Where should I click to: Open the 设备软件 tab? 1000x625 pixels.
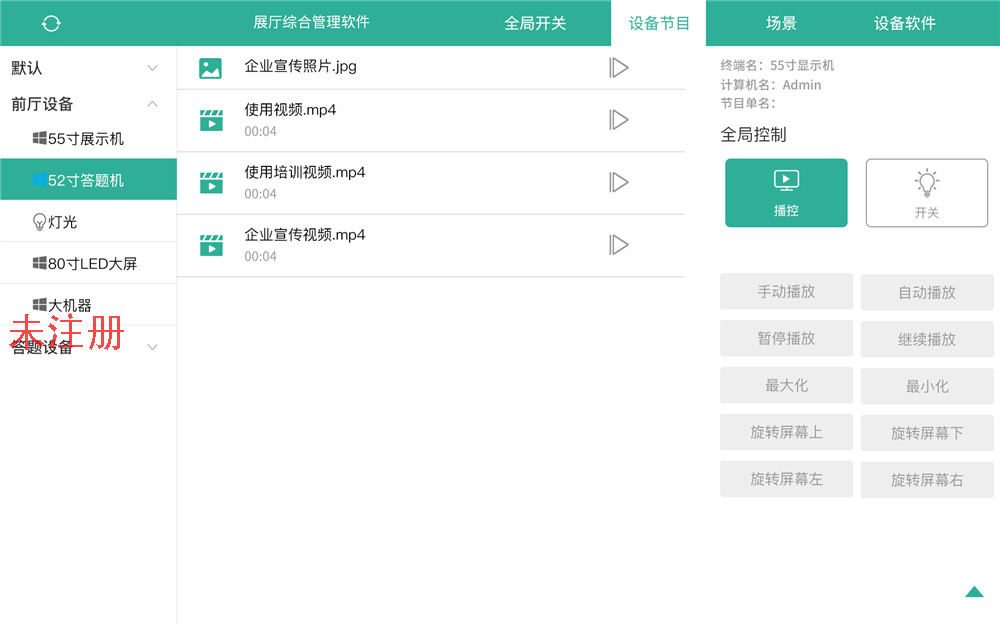(x=903, y=22)
